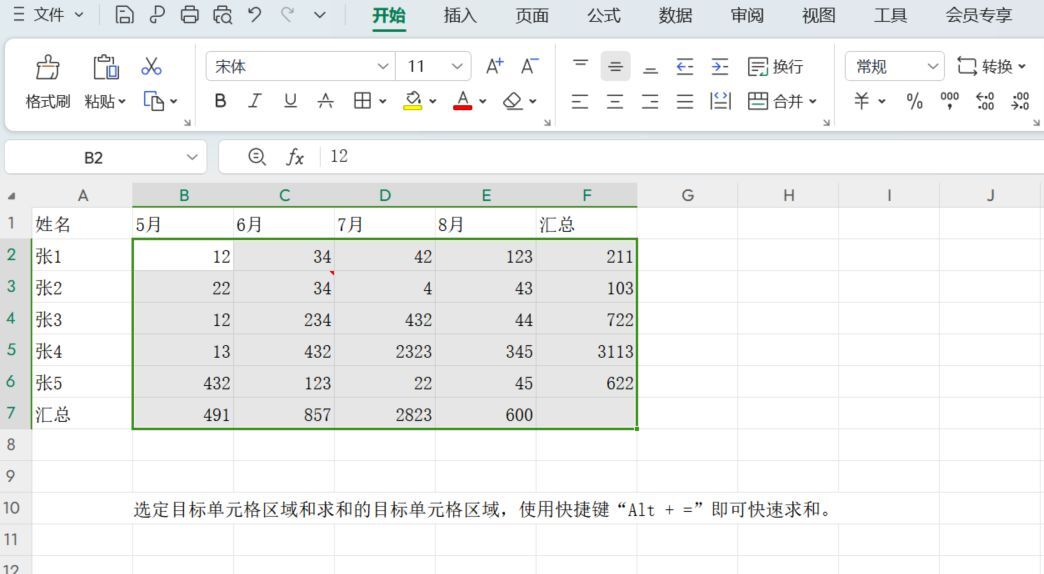Screen dimensions: 1044x574
Task: Decrease decimal places icon
Action: click(1020, 101)
